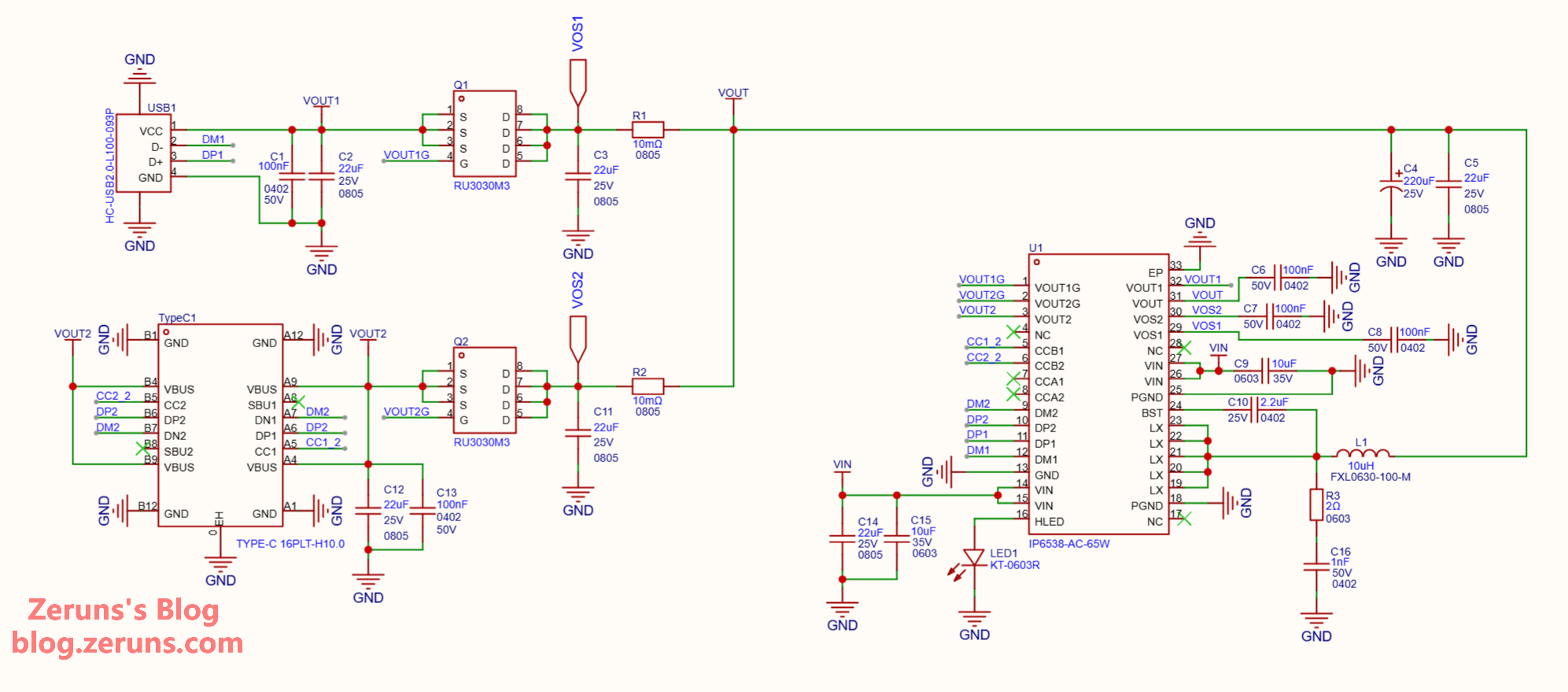Select the R3 2Ω resistor symbol

1316,505
